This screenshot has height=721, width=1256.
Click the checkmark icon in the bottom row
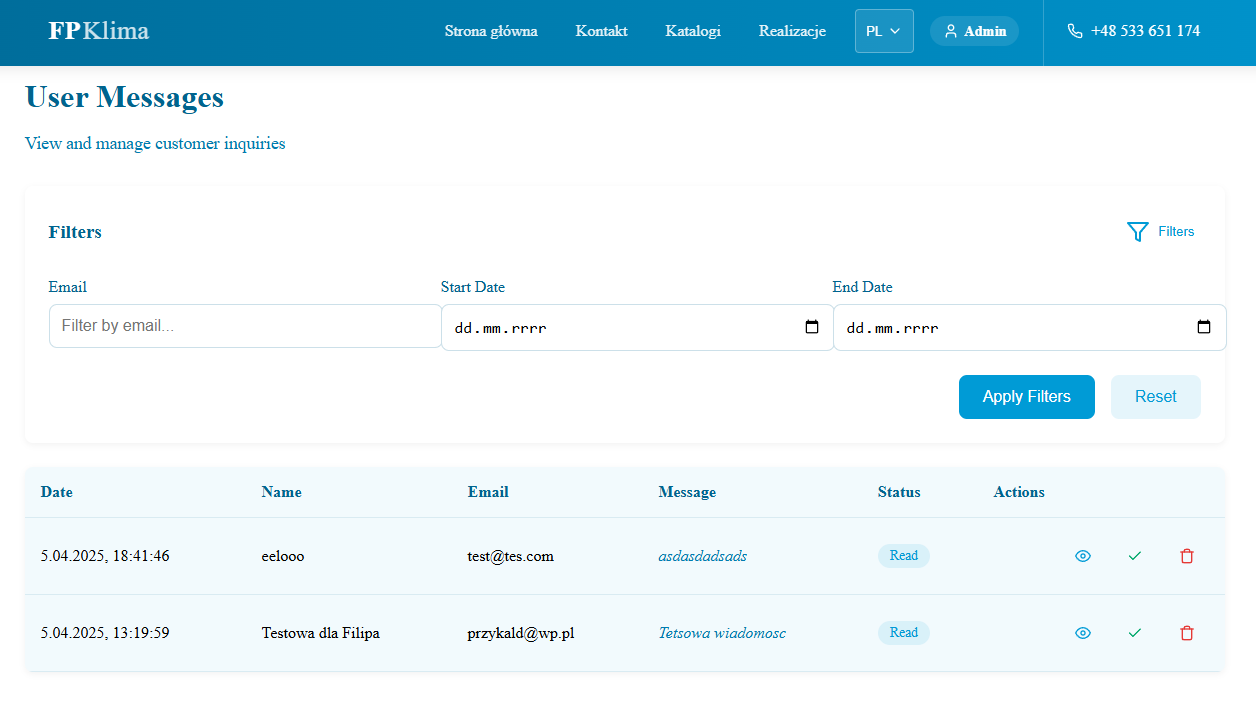(1134, 633)
